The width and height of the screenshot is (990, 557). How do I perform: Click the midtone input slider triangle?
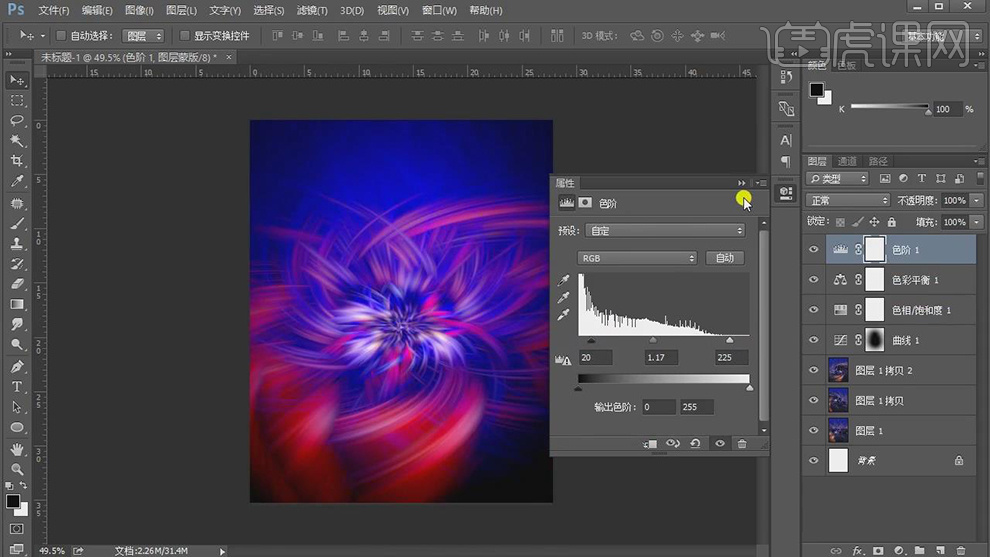(x=653, y=340)
